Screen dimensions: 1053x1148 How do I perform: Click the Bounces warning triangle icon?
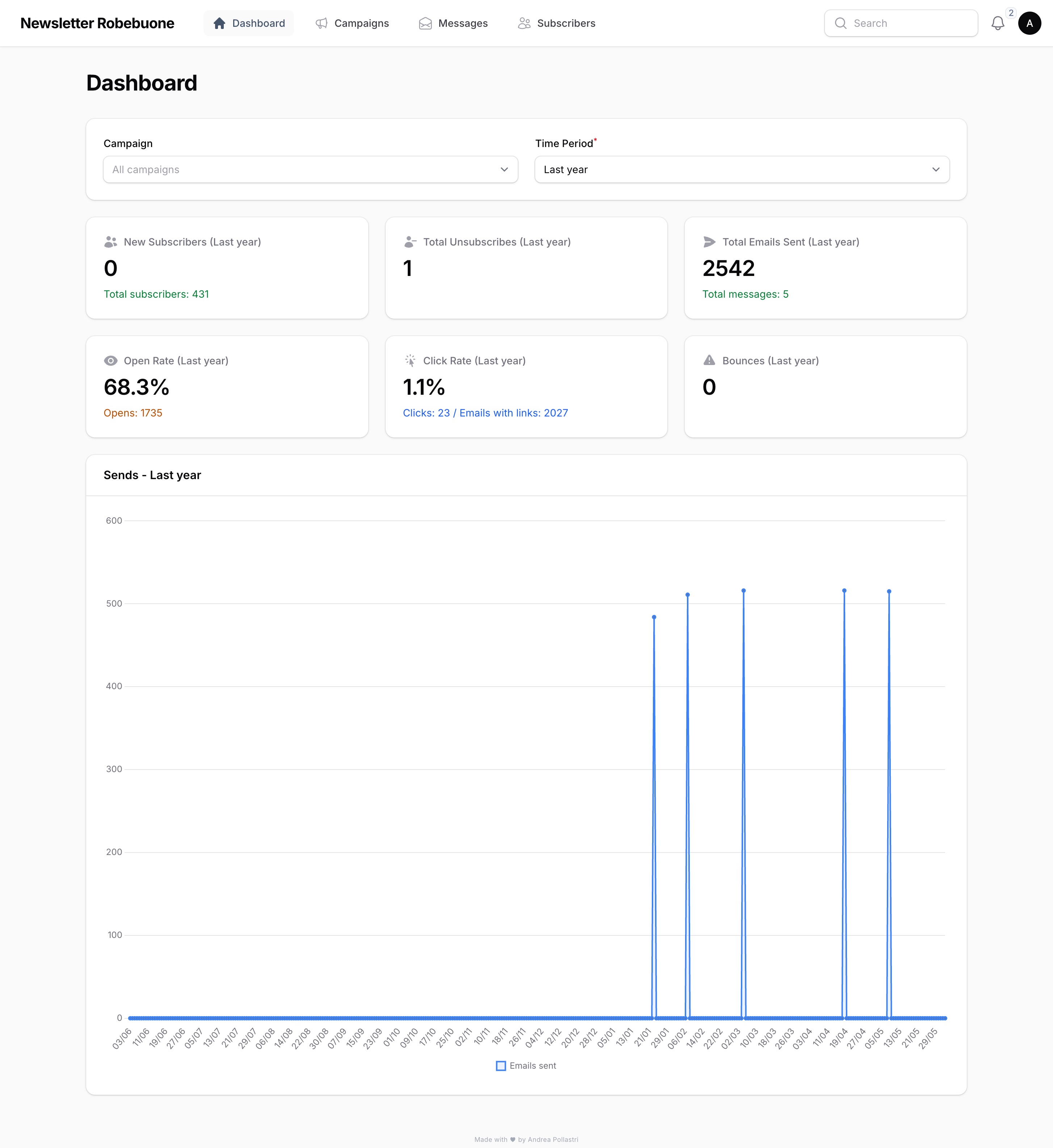coord(709,360)
